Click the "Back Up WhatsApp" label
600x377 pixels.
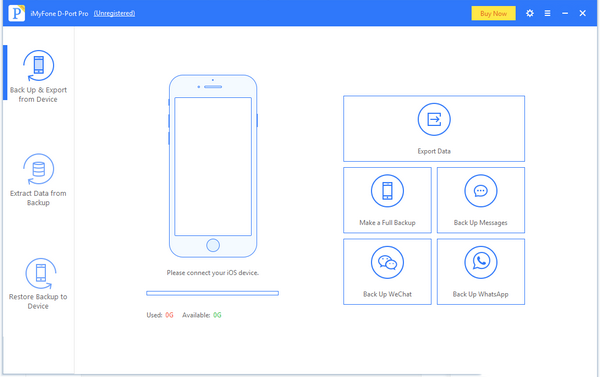(x=481, y=294)
